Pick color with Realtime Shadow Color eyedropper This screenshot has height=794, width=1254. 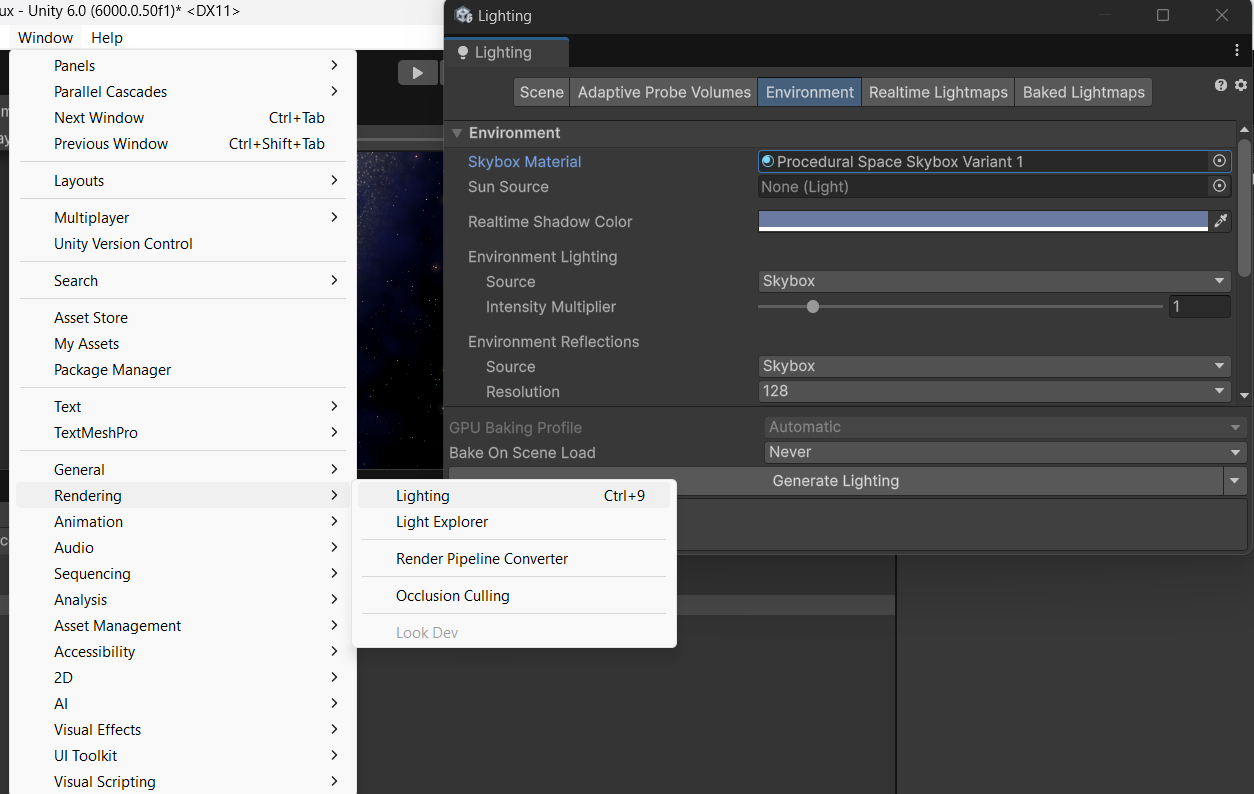pos(1220,221)
